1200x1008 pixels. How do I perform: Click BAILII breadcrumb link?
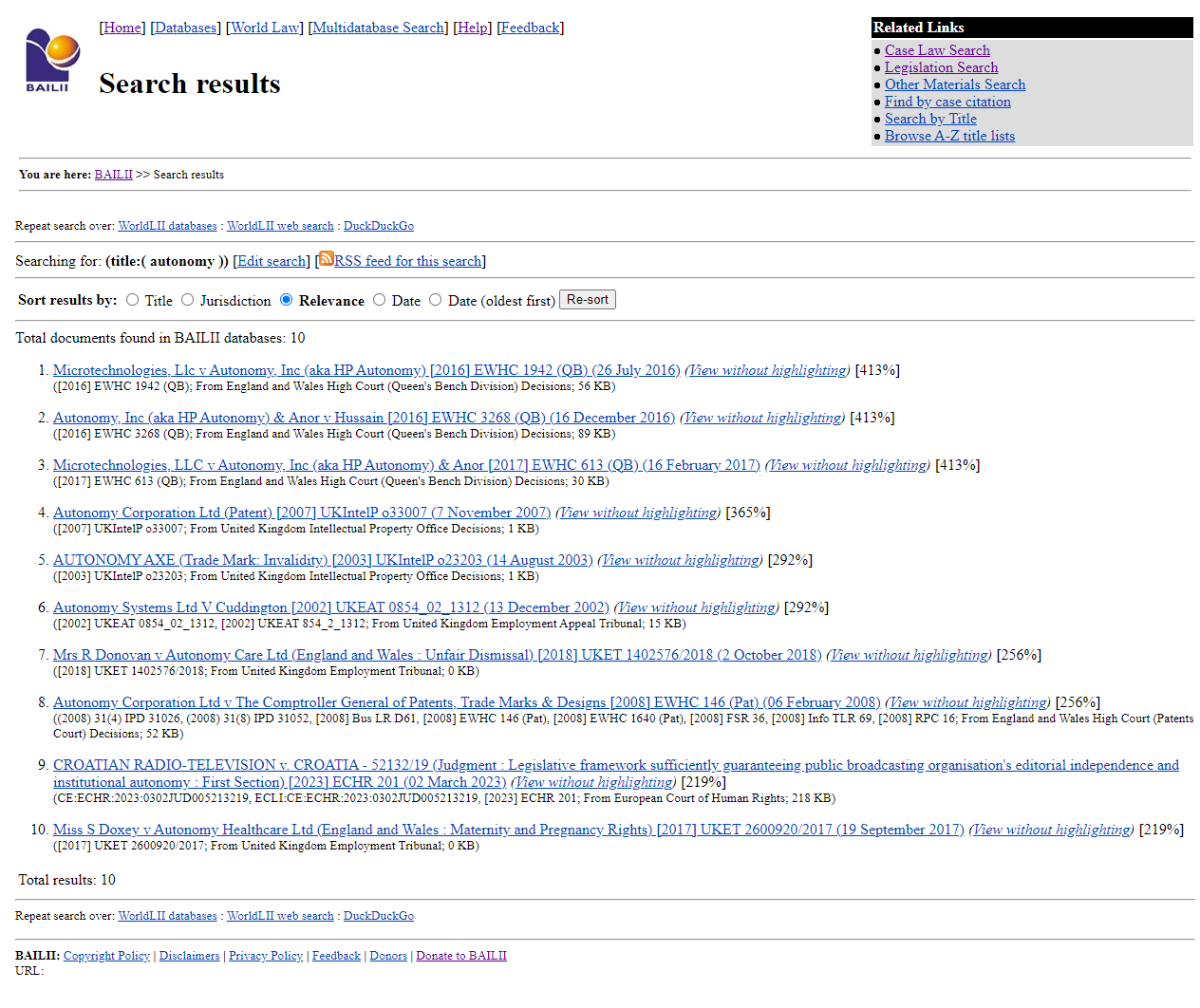tap(113, 175)
